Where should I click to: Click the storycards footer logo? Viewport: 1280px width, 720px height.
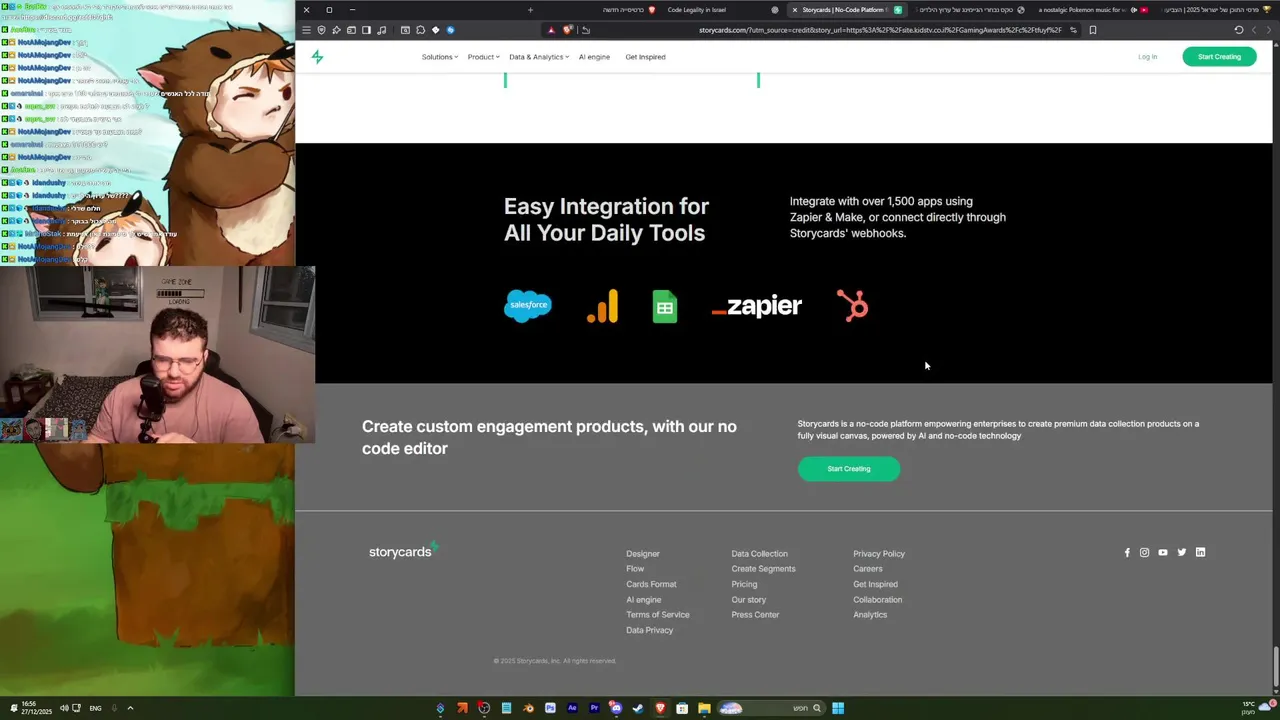tap(404, 551)
